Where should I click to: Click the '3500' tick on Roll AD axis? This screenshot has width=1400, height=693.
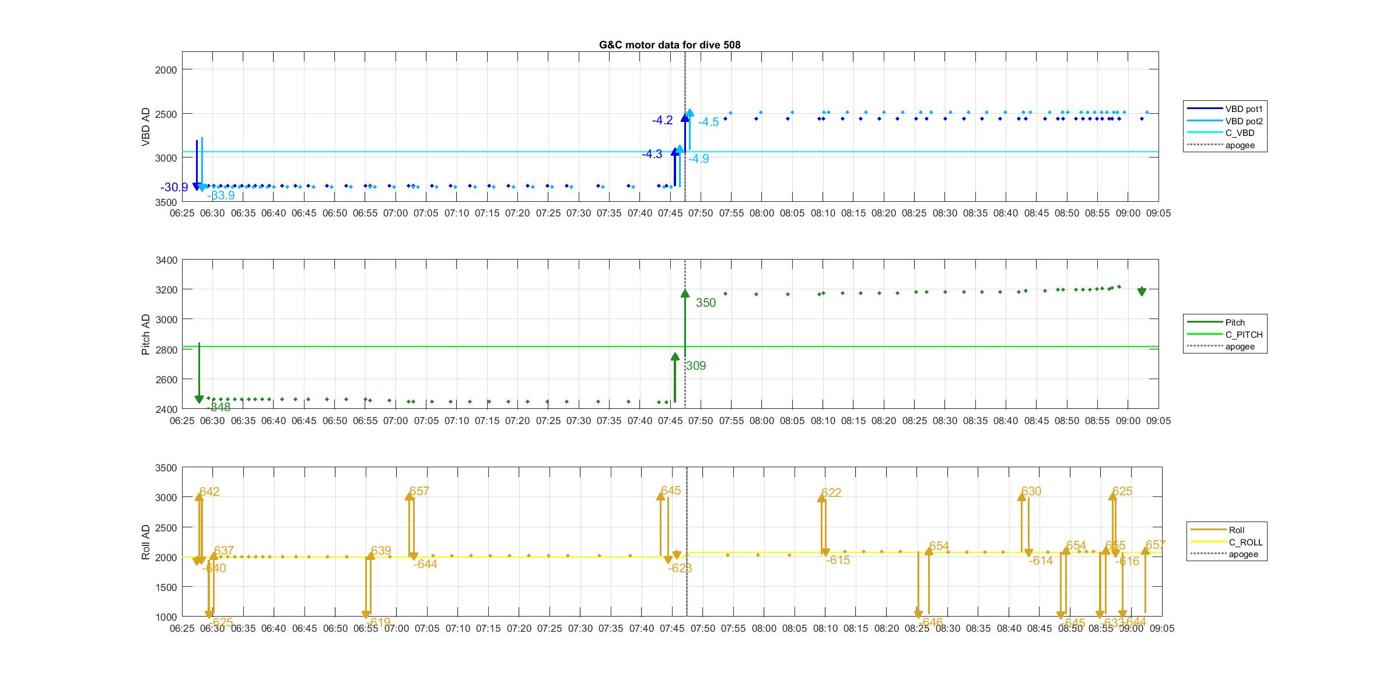[166, 468]
